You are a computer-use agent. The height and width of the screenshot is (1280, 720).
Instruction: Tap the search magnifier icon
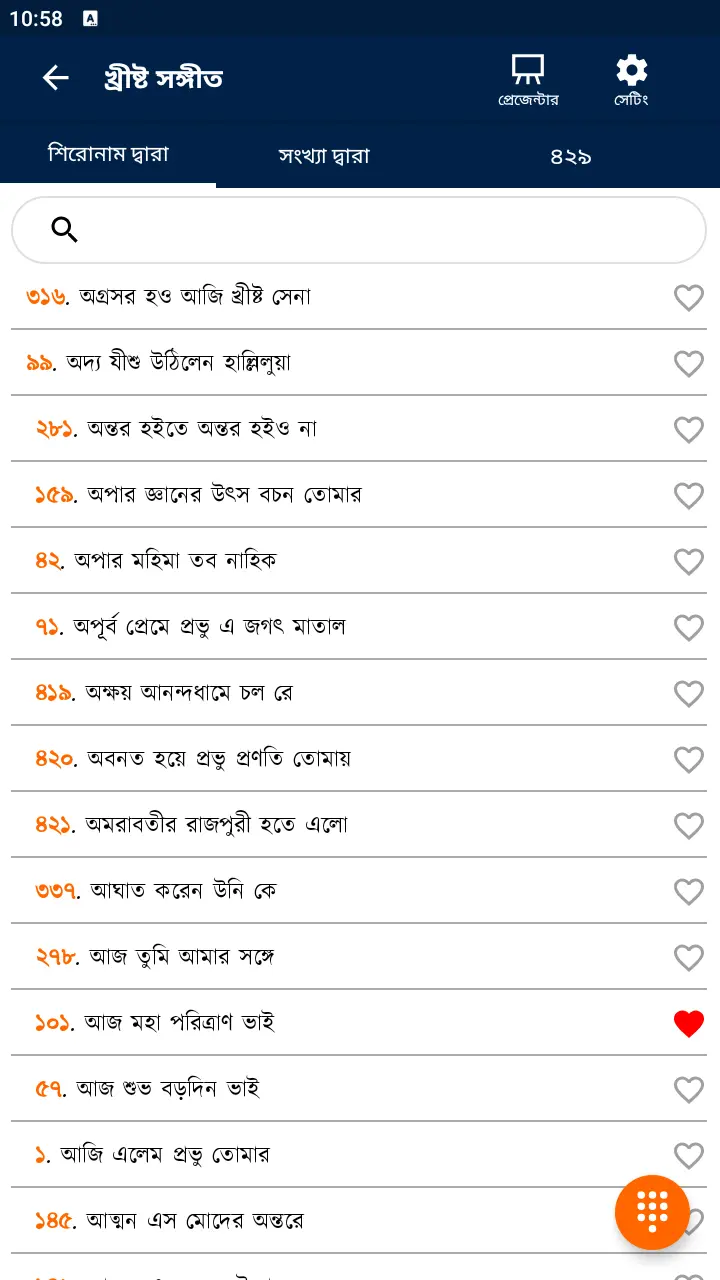[x=64, y=230]
